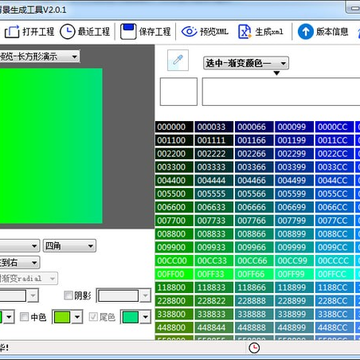Image resolution: width=360 pixels, height=360 pixels.
Task: Click the 尾色 teal-green color swatch
Action: click(130, 317)
